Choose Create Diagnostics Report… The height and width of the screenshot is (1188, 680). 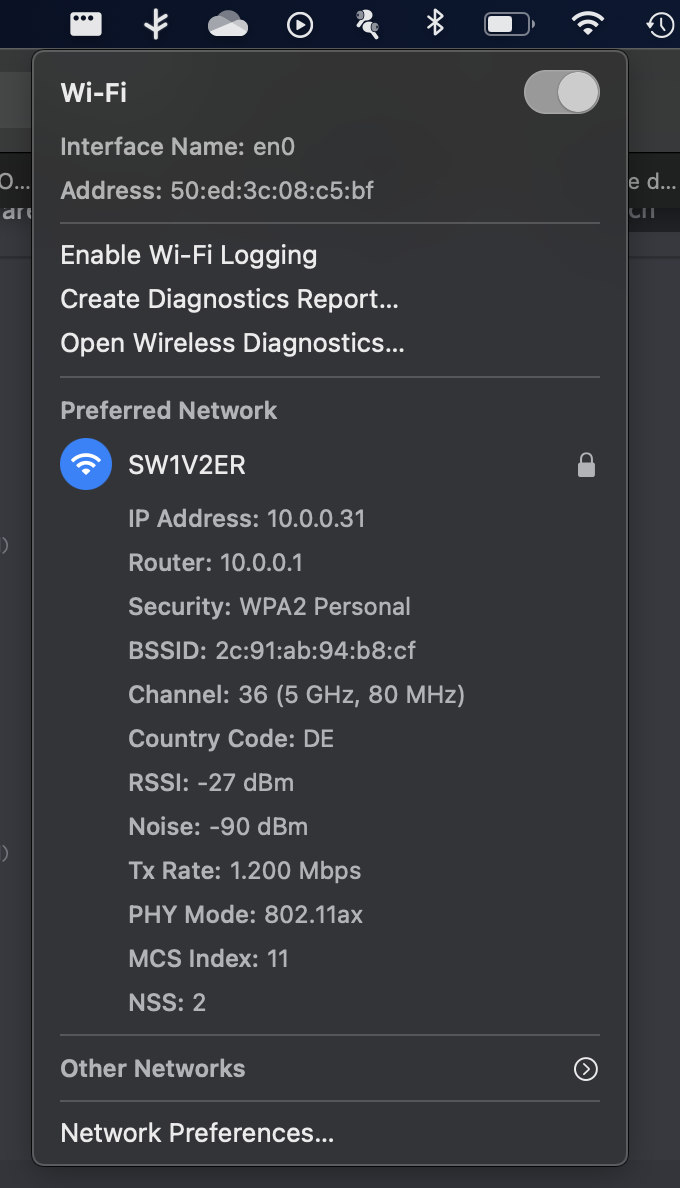pos(230,299)
